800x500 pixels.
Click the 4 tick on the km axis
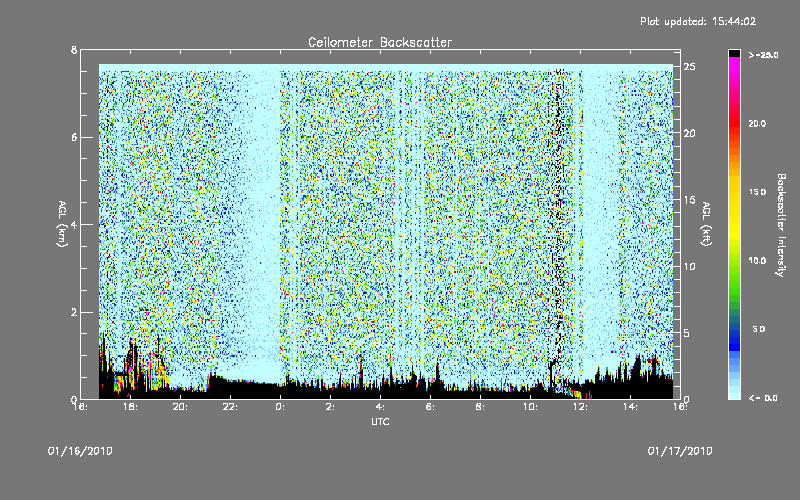click(x=74, y=224)
